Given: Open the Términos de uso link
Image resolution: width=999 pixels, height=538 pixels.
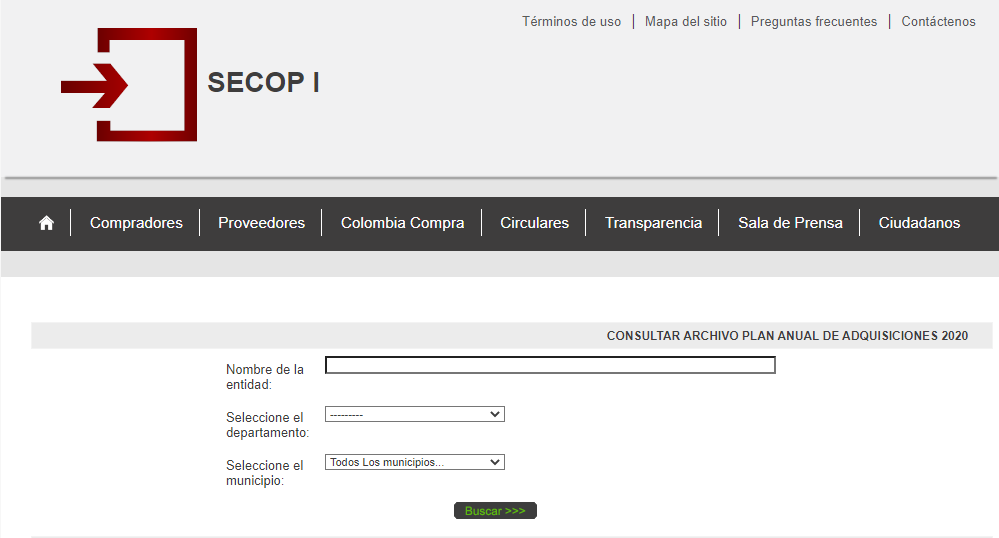Looking at the screenshot, I should click(x=571, y=22).
